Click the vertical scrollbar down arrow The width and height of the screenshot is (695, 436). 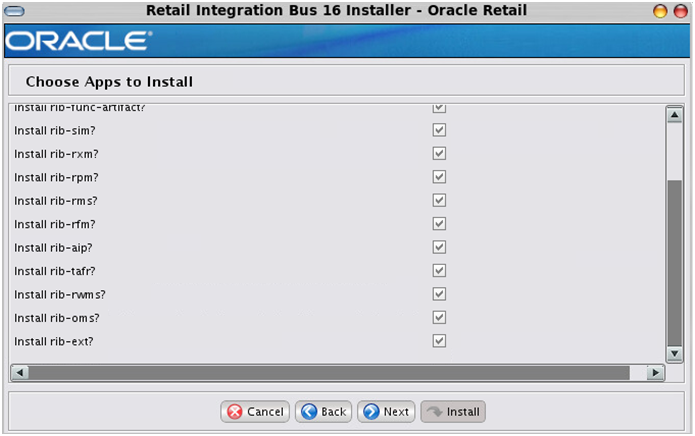point(675,354)
